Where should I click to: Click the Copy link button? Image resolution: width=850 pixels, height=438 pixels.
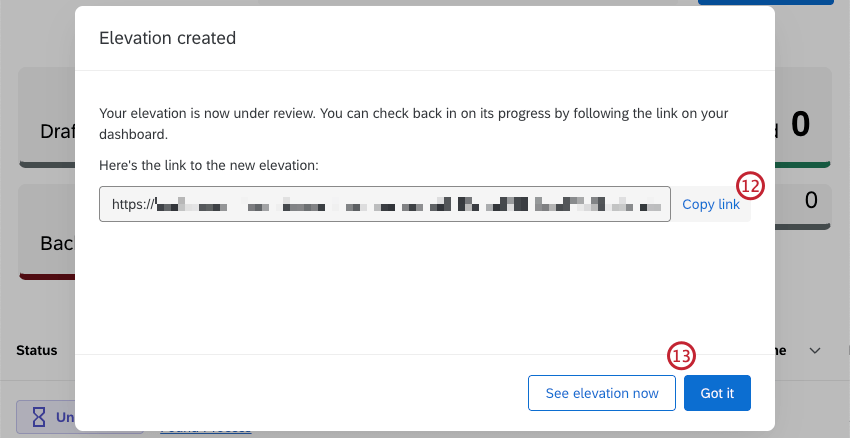710,204
